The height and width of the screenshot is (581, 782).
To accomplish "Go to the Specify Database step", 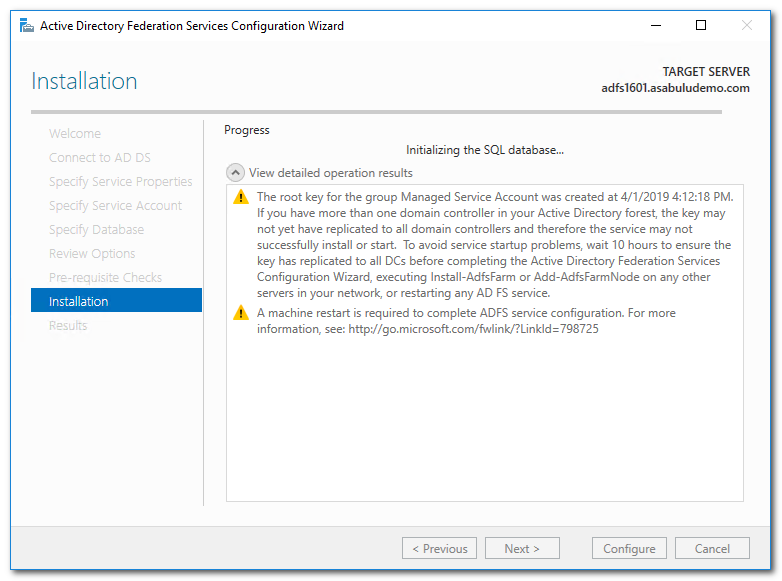I will tap(96, 229).
